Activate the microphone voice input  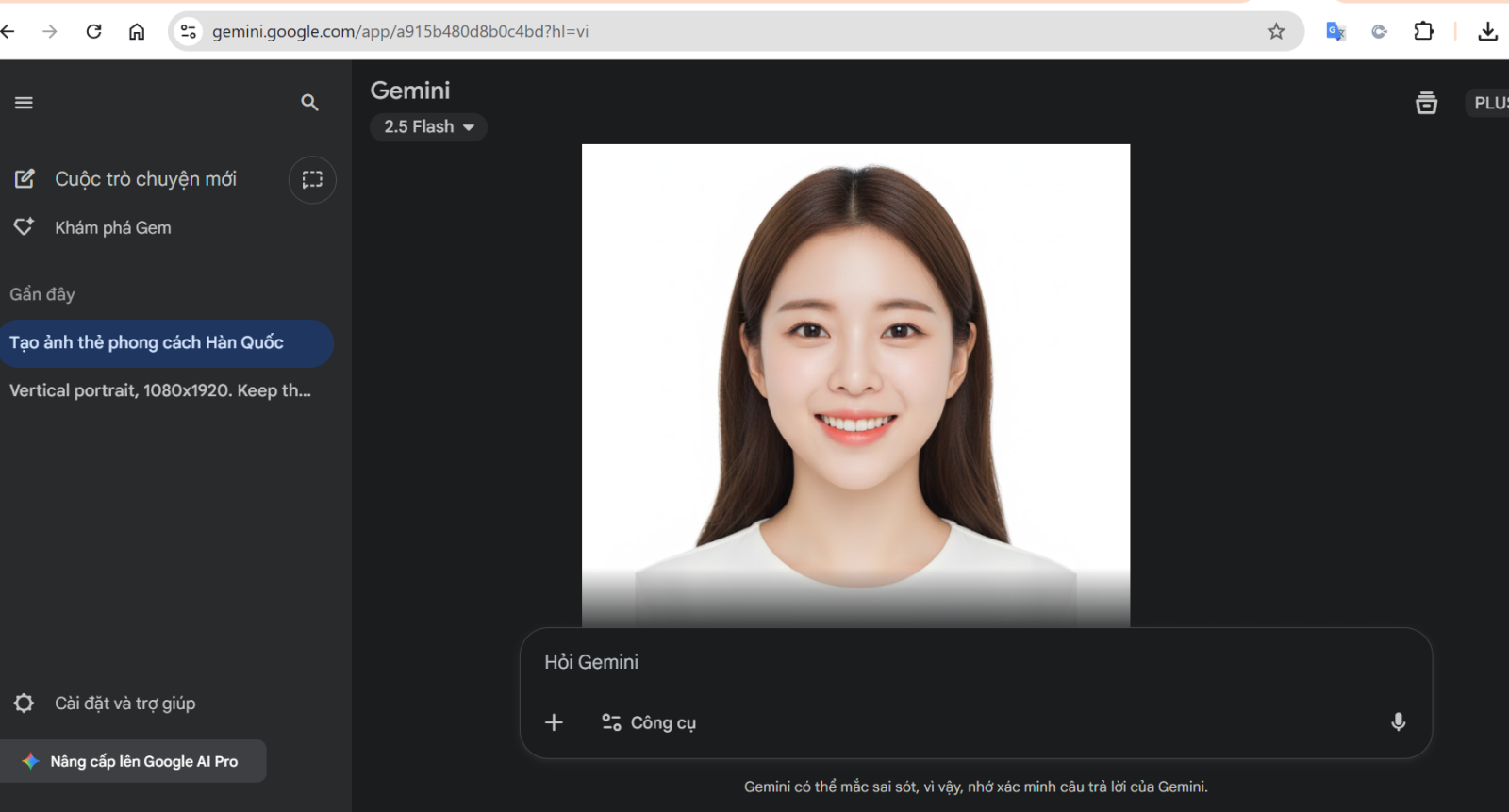(x=1398, y=722)
